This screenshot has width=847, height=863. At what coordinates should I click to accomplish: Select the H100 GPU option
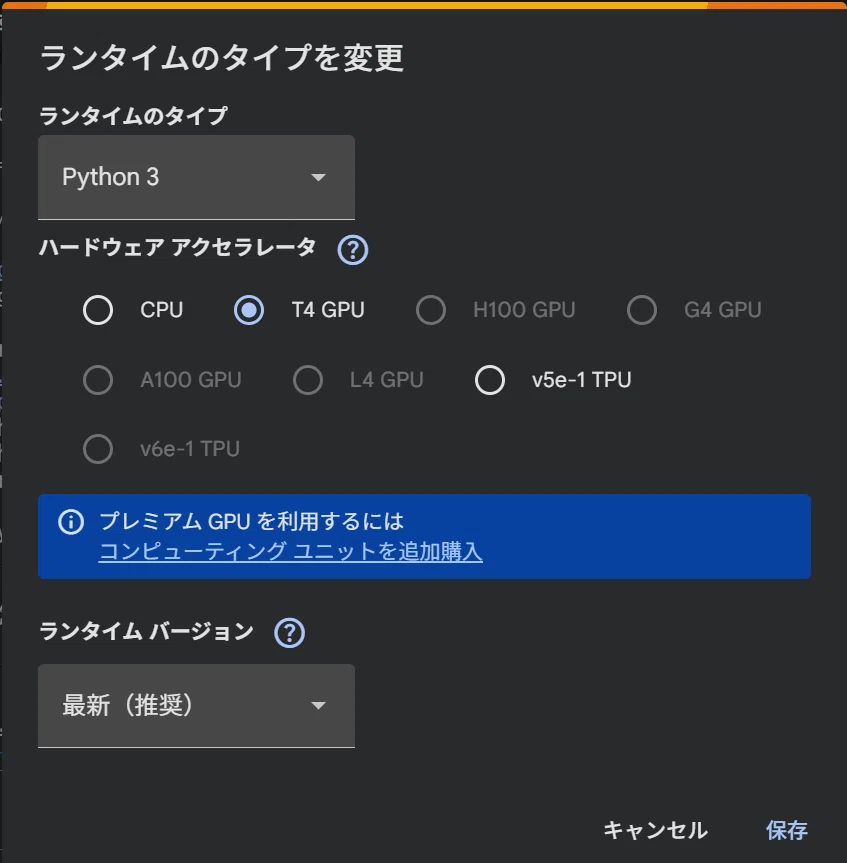point(431,310)
